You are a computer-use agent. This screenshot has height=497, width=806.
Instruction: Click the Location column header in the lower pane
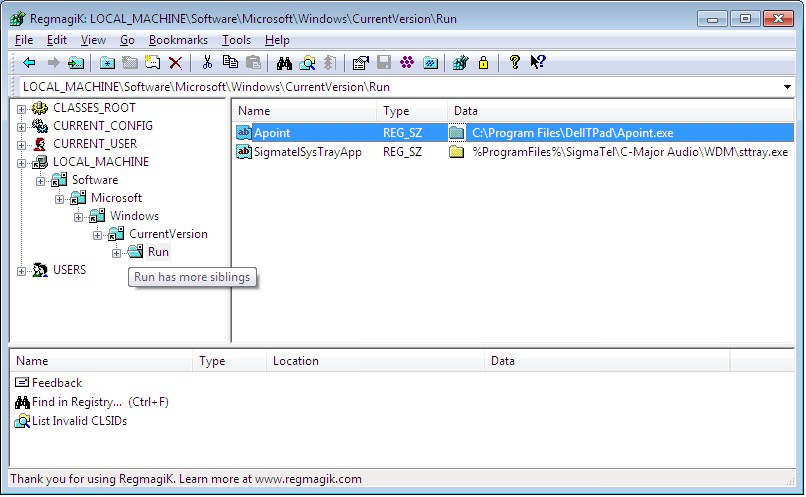point(375,361)
